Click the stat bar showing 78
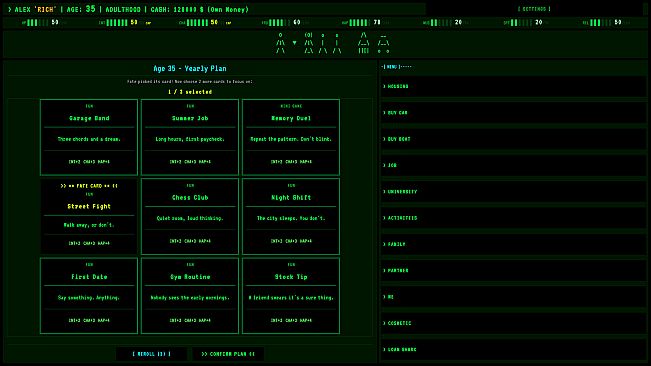 (361, 22)
